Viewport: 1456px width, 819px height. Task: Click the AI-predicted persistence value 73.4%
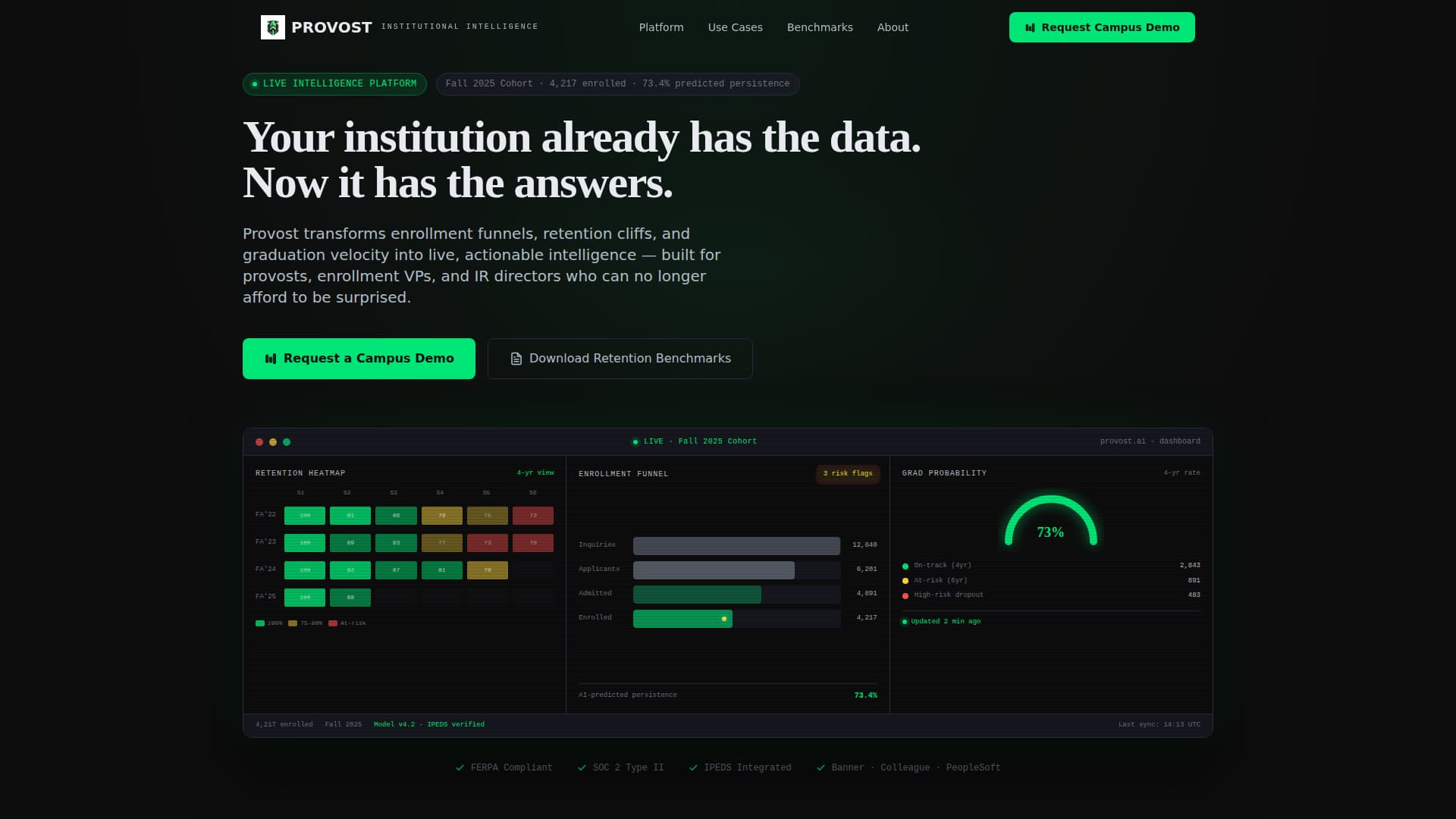click(x=866, y=695)
